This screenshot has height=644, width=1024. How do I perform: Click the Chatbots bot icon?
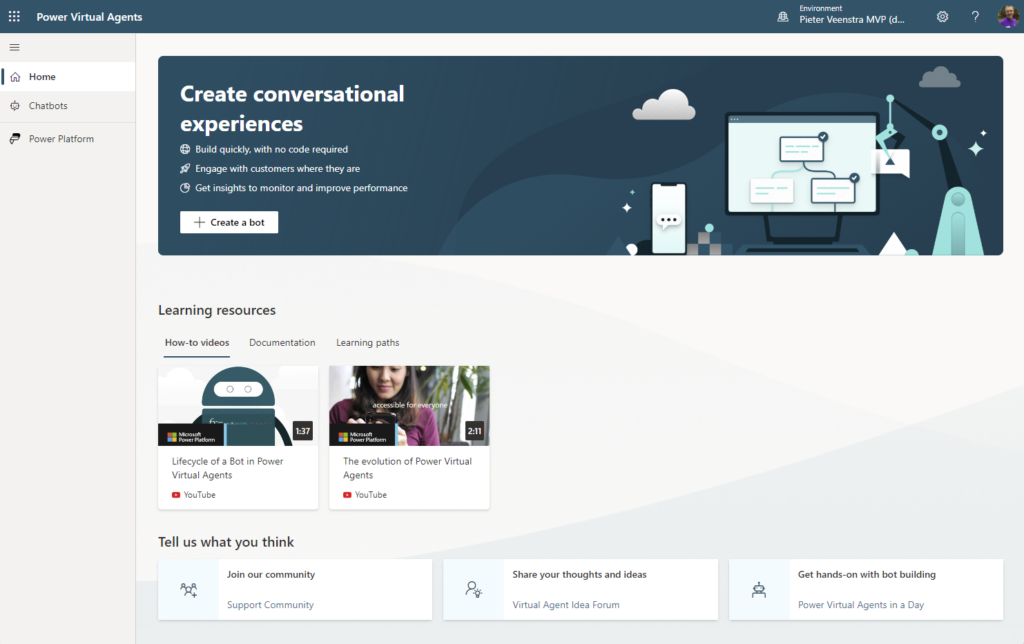15,106
